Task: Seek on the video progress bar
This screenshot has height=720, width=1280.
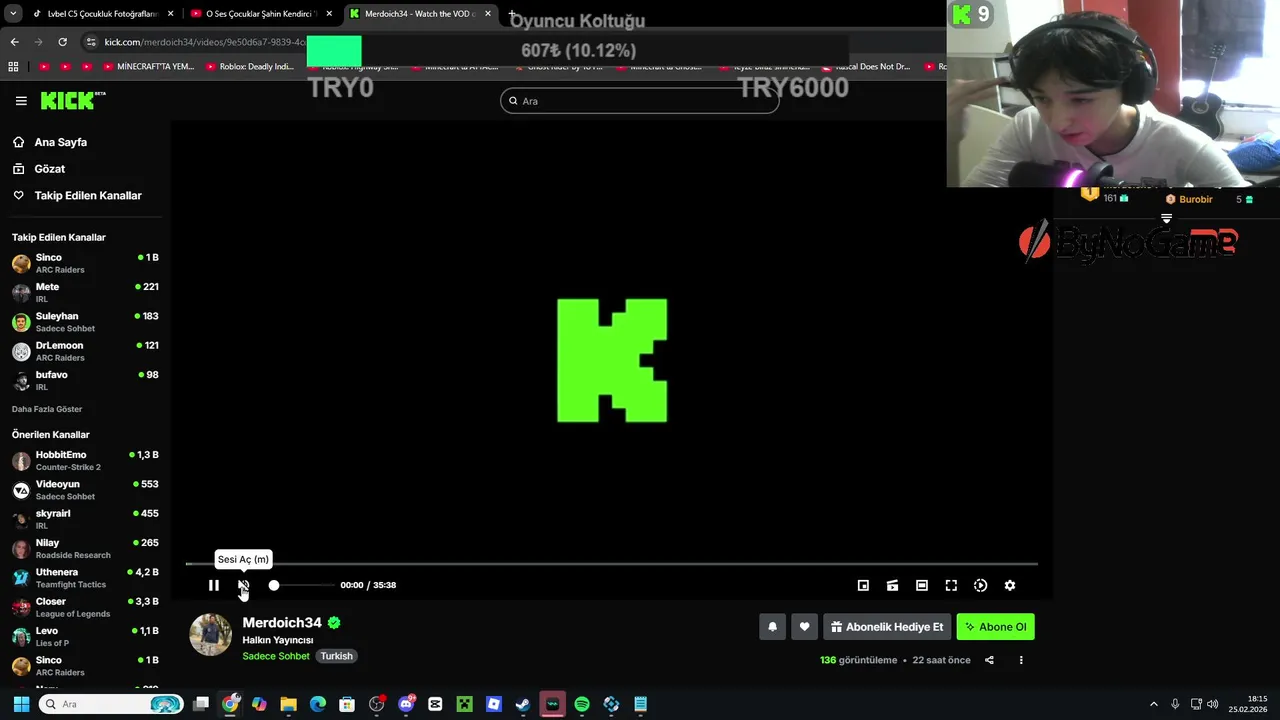Action: [611, 564]
